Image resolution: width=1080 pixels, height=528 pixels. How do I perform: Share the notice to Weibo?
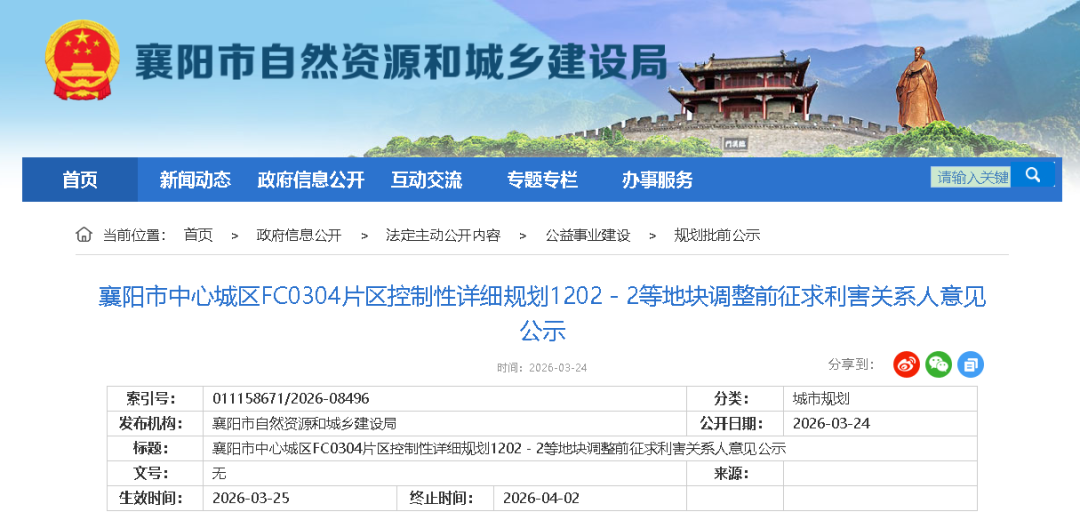906,364
